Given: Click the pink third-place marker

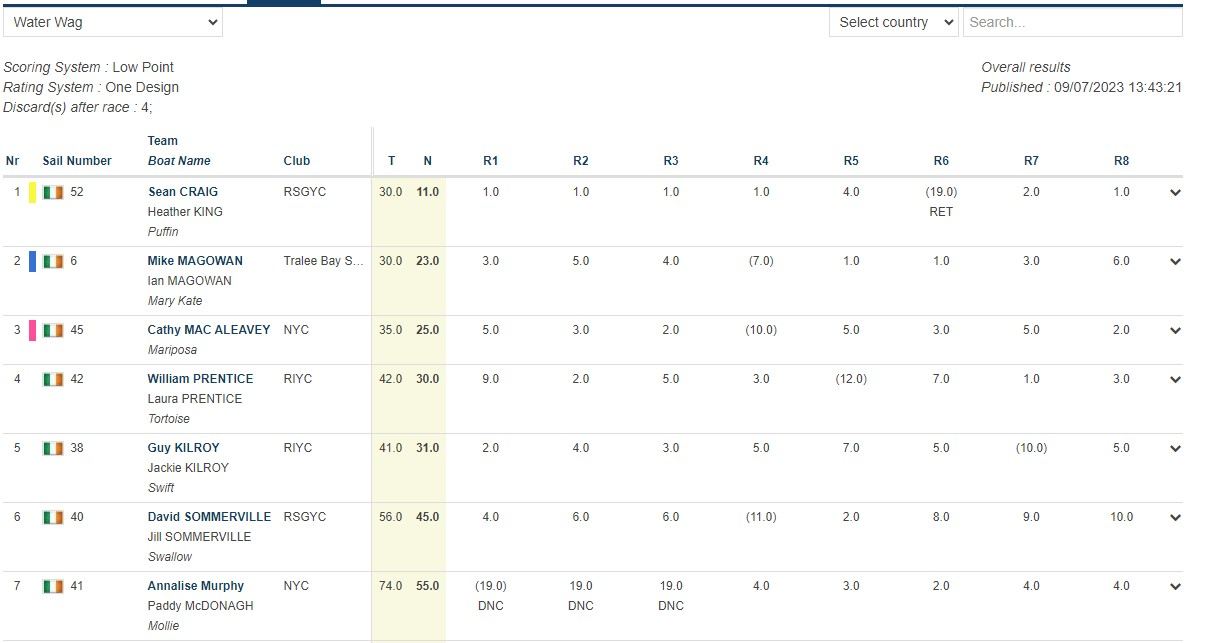Looking at the screenshot, I should coord(33,331).
